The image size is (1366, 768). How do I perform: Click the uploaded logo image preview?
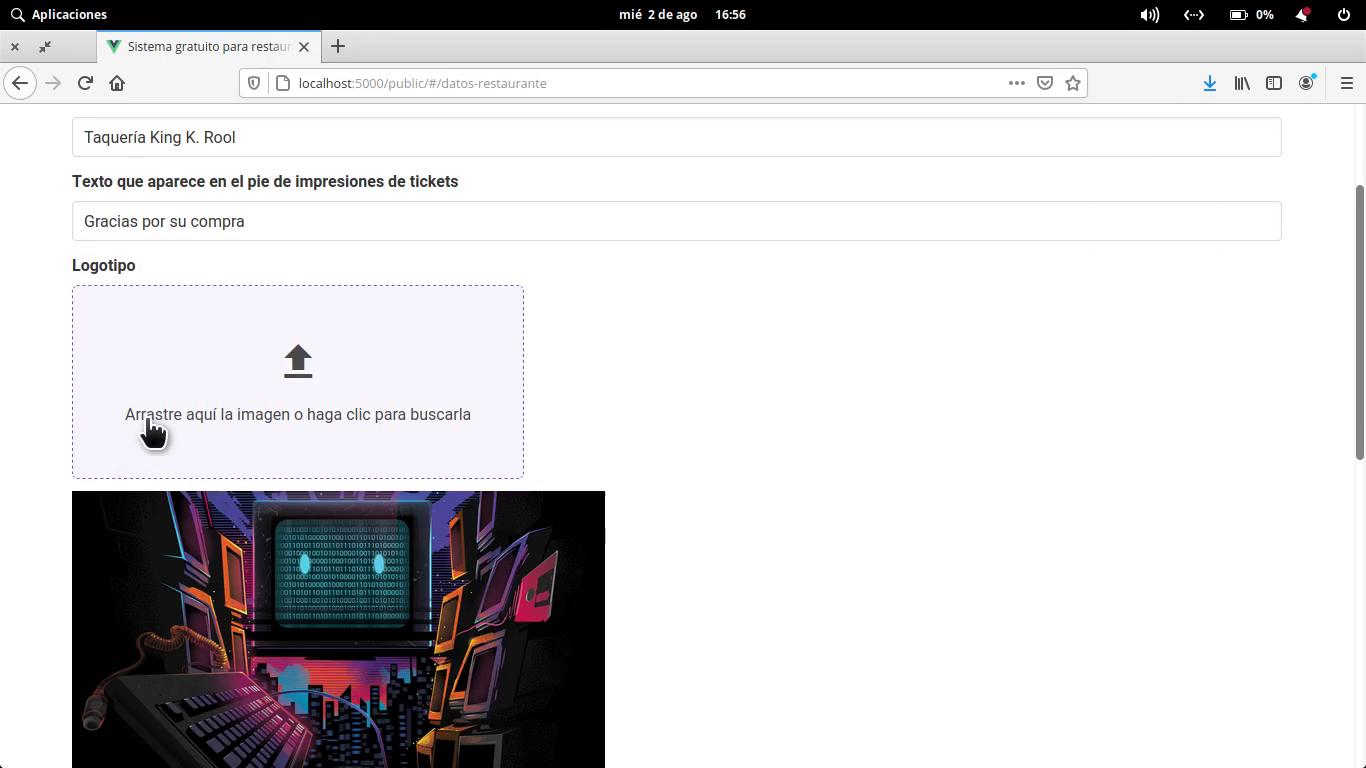[338, 629]
